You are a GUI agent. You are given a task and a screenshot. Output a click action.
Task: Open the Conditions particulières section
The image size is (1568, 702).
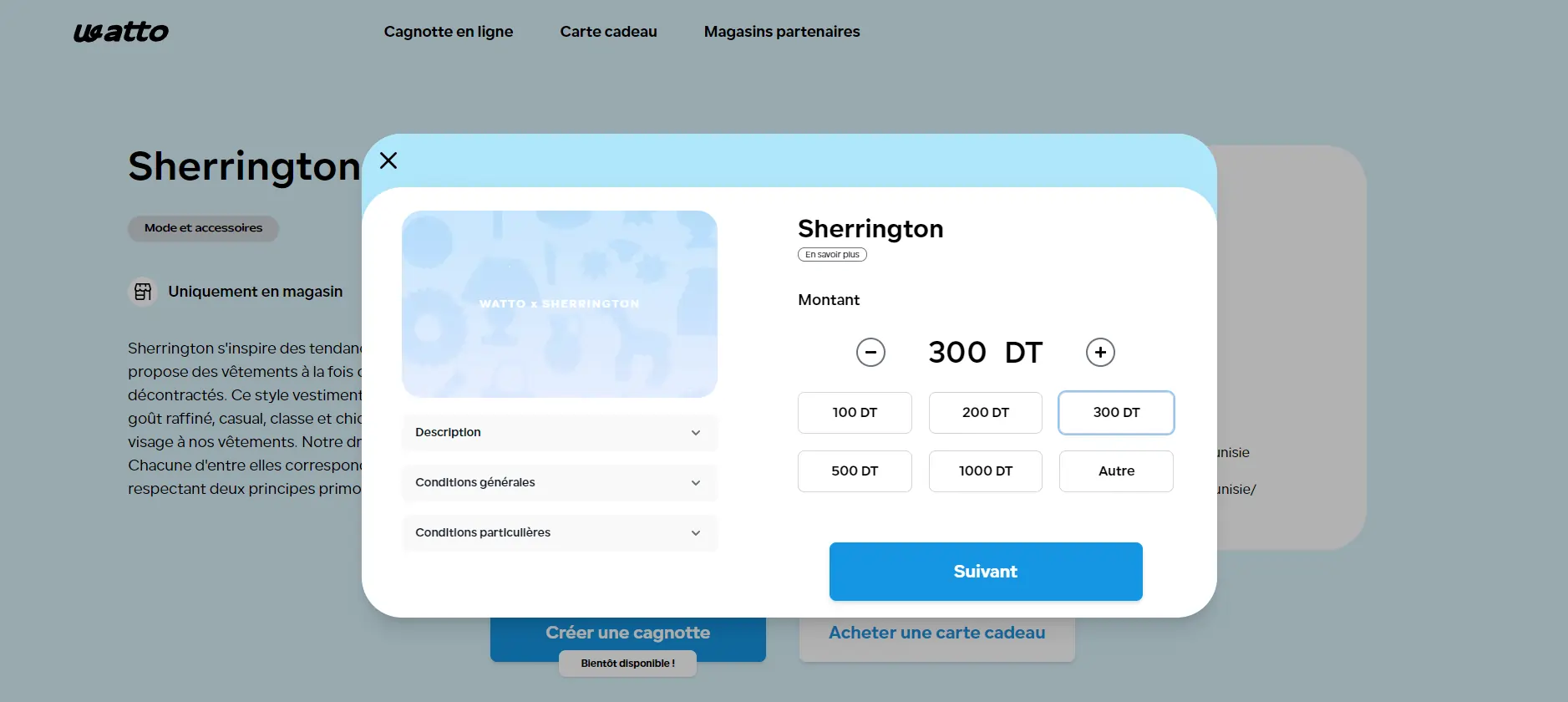coord(559,533)
